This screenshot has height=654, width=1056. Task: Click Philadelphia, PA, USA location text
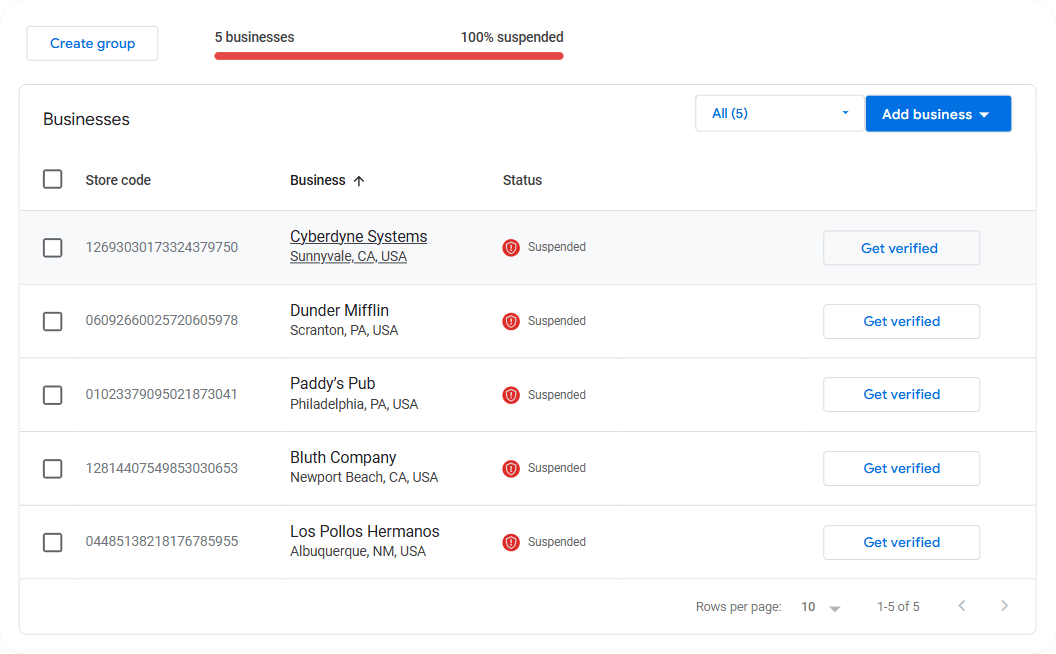(x=354, y=404)
